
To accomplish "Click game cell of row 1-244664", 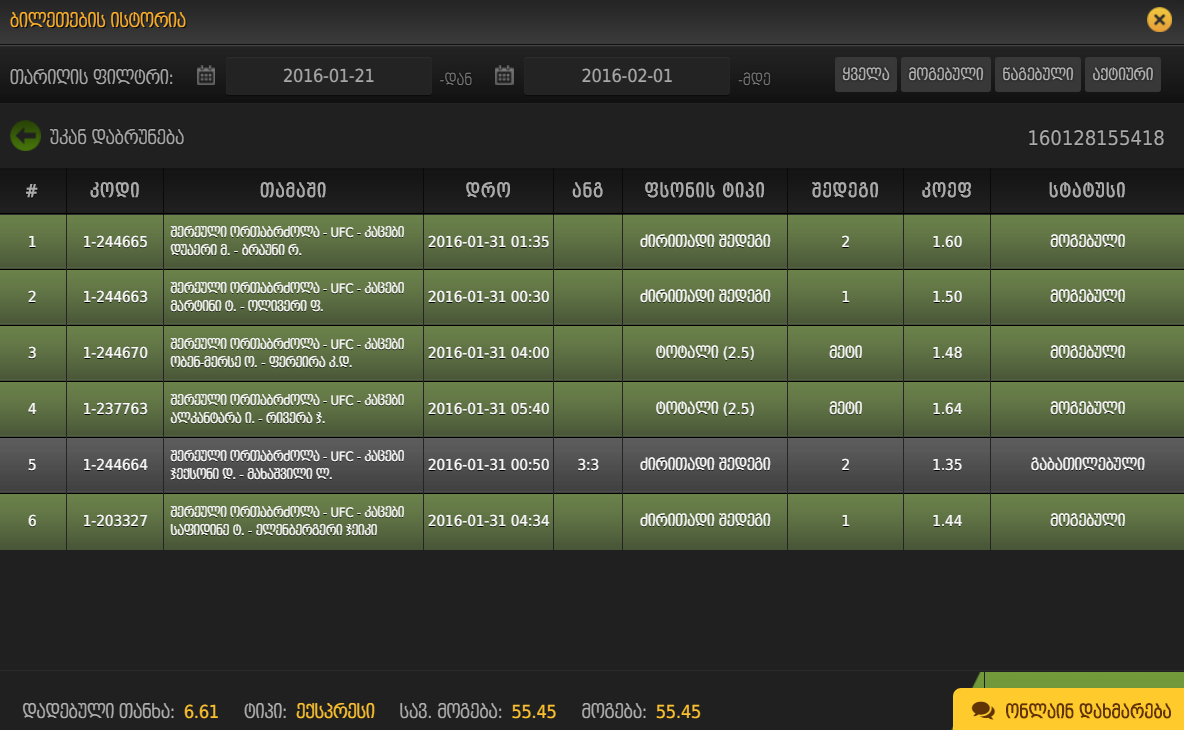I will [x=293, y=464].
